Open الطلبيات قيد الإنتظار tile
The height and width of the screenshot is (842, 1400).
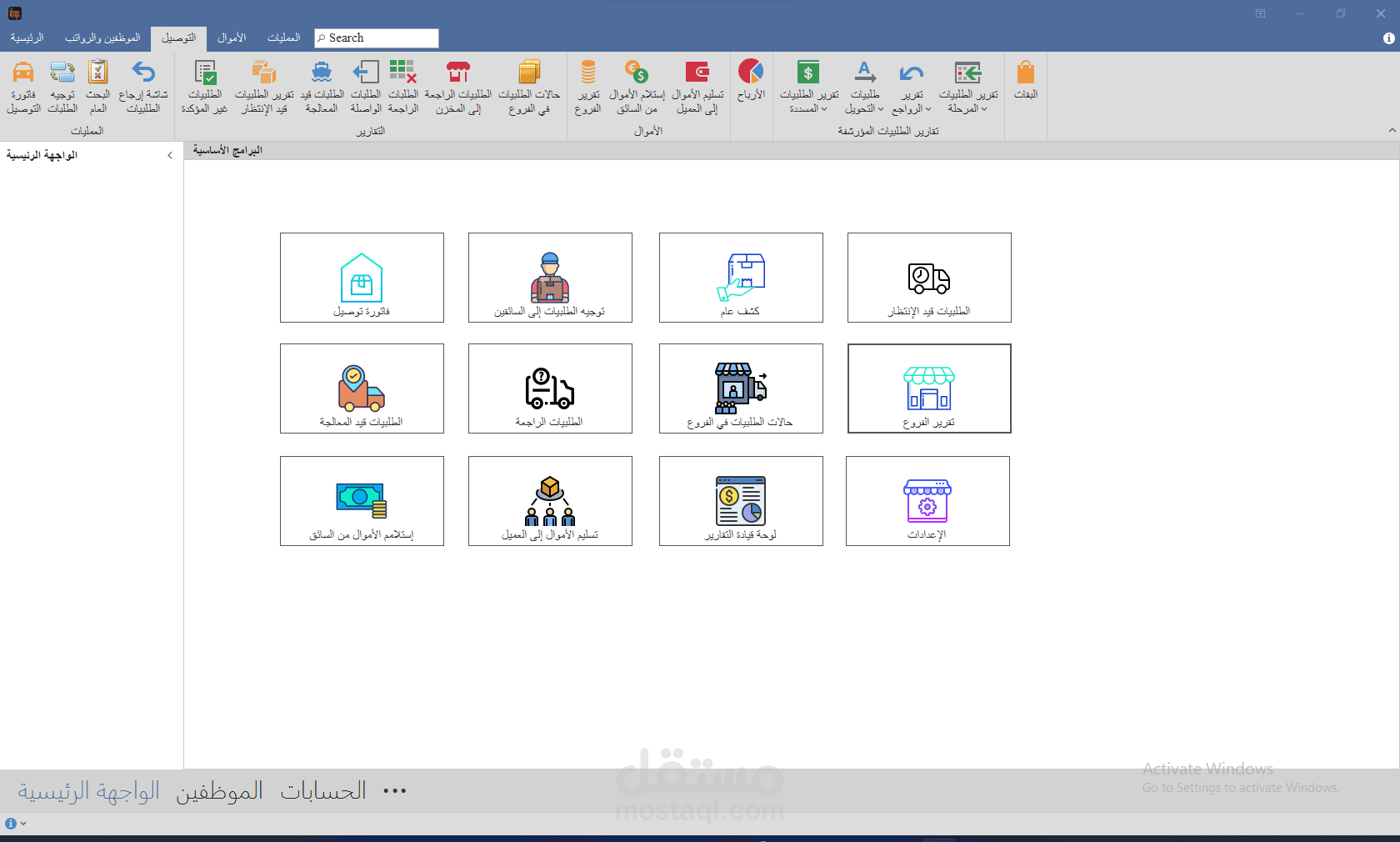[x=929, y=278]
